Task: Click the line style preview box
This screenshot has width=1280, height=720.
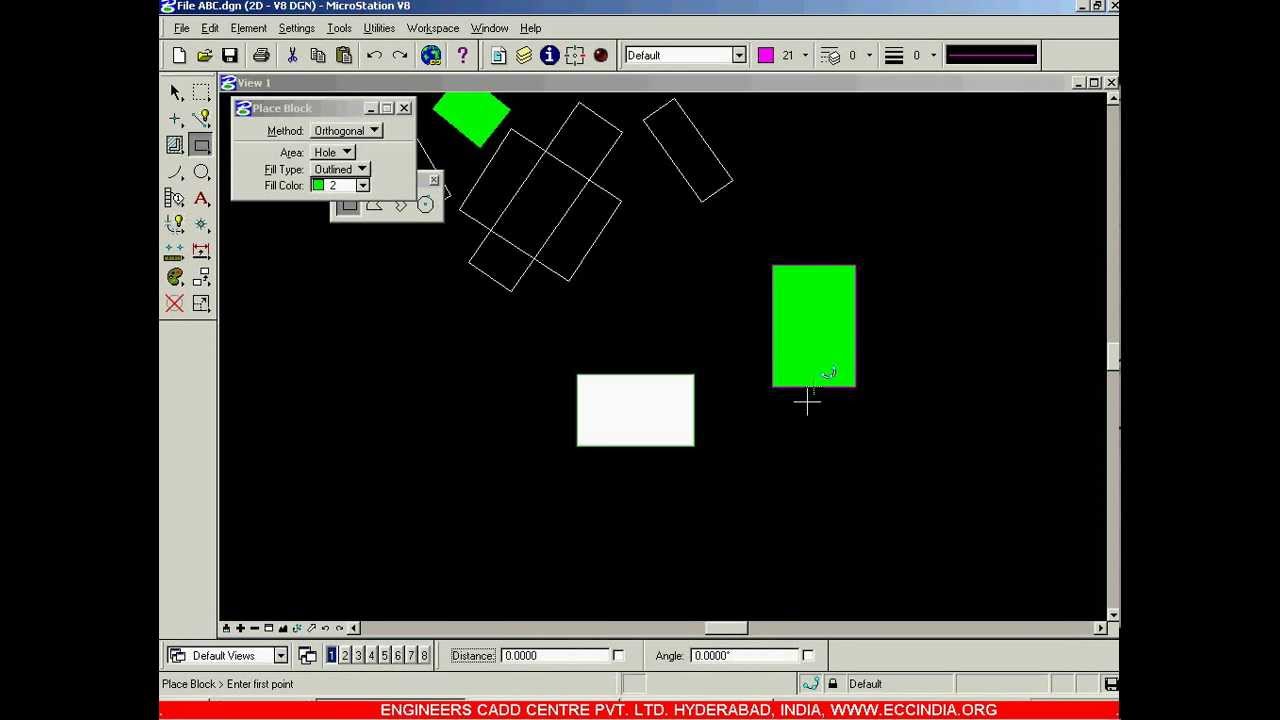Action: 991,56
